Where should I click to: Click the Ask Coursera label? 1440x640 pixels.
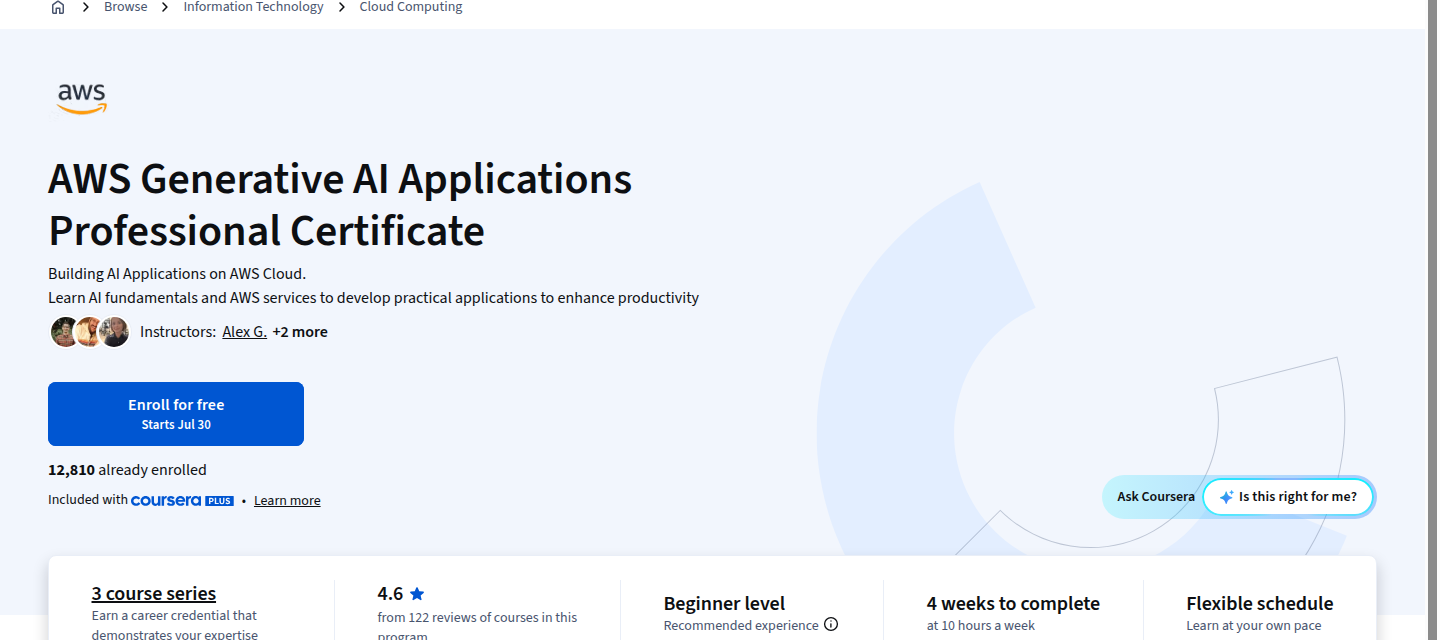1156,497
